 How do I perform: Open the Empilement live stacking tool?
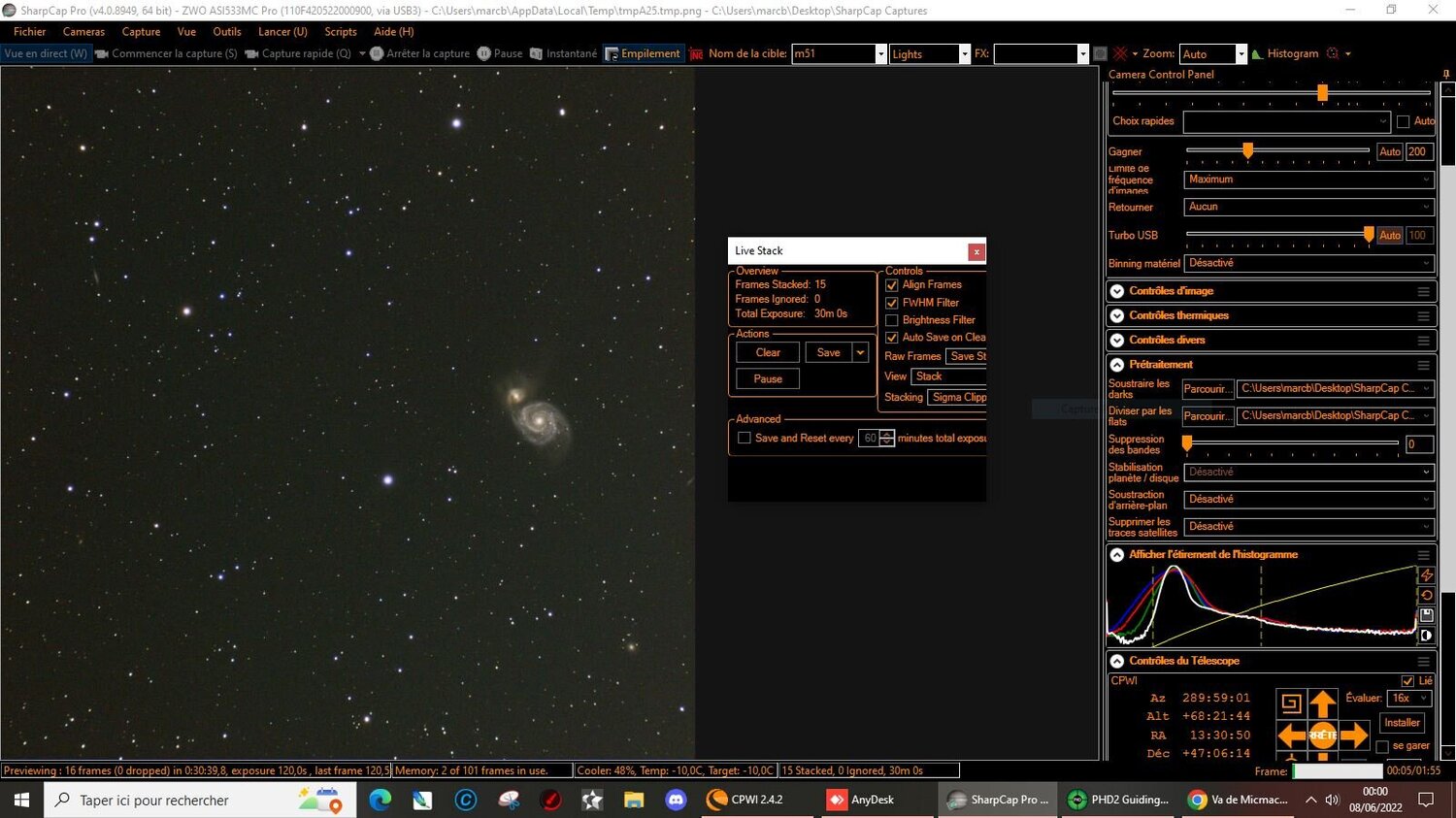(x=643, y=53)
